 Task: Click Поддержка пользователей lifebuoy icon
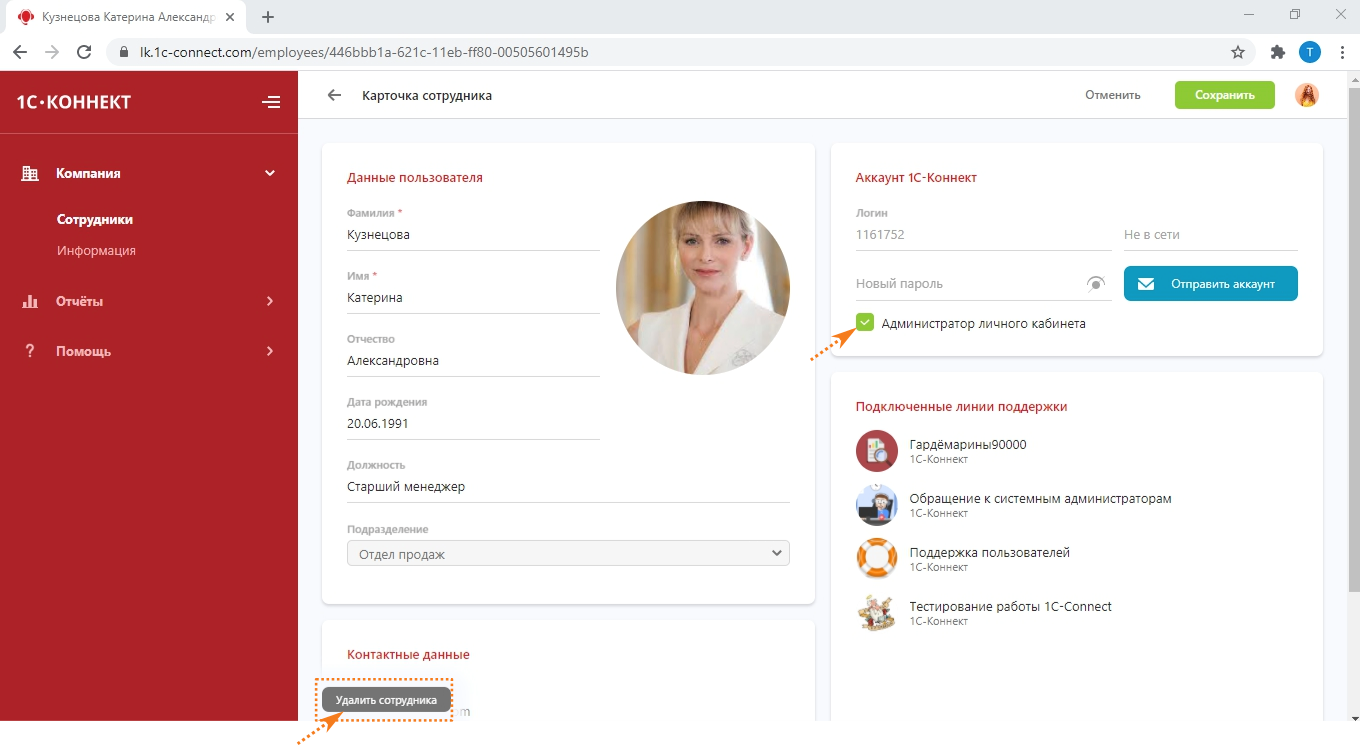pyautogui.click(x=876, y=558)
